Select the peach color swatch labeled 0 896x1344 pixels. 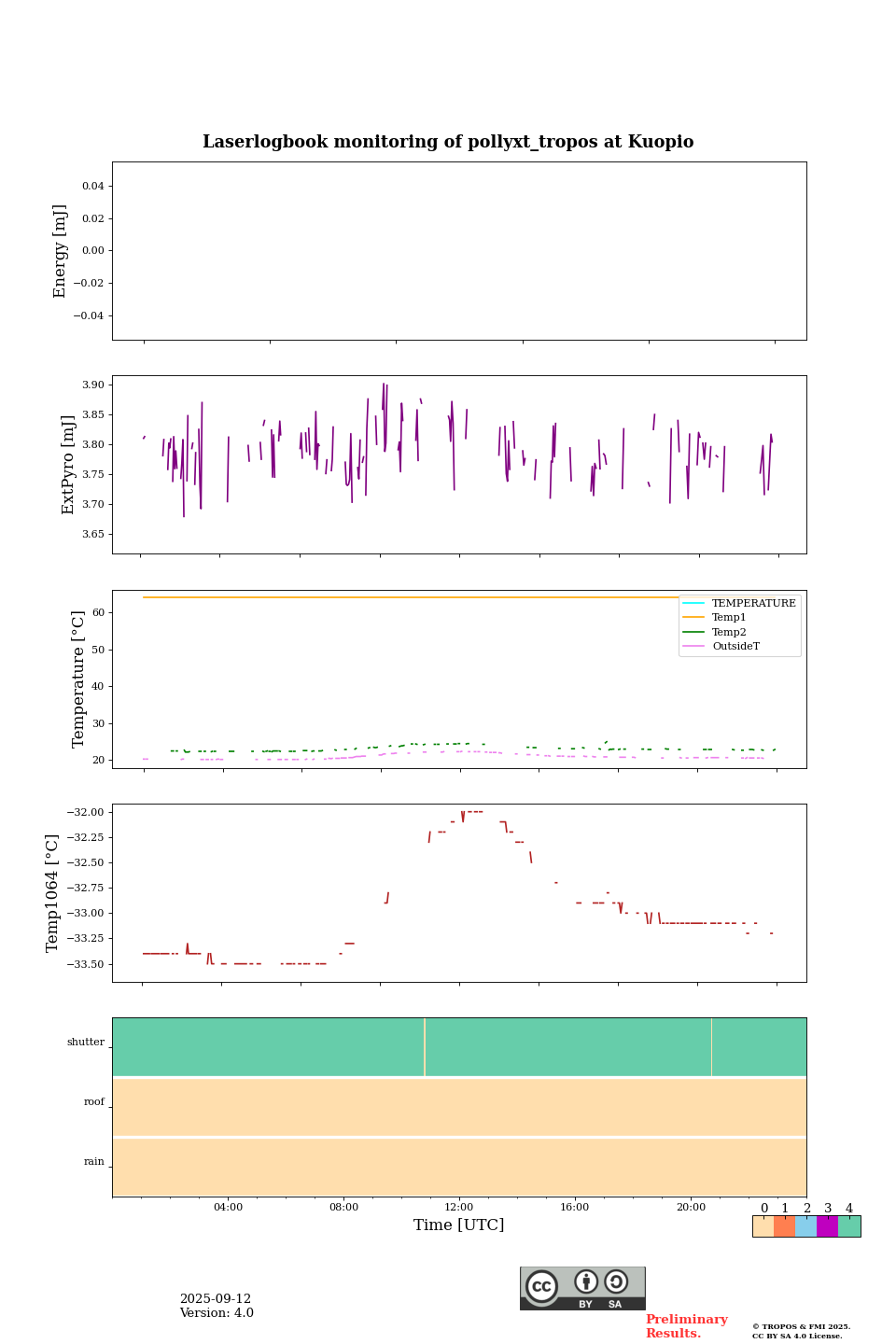click(763, 1226)
